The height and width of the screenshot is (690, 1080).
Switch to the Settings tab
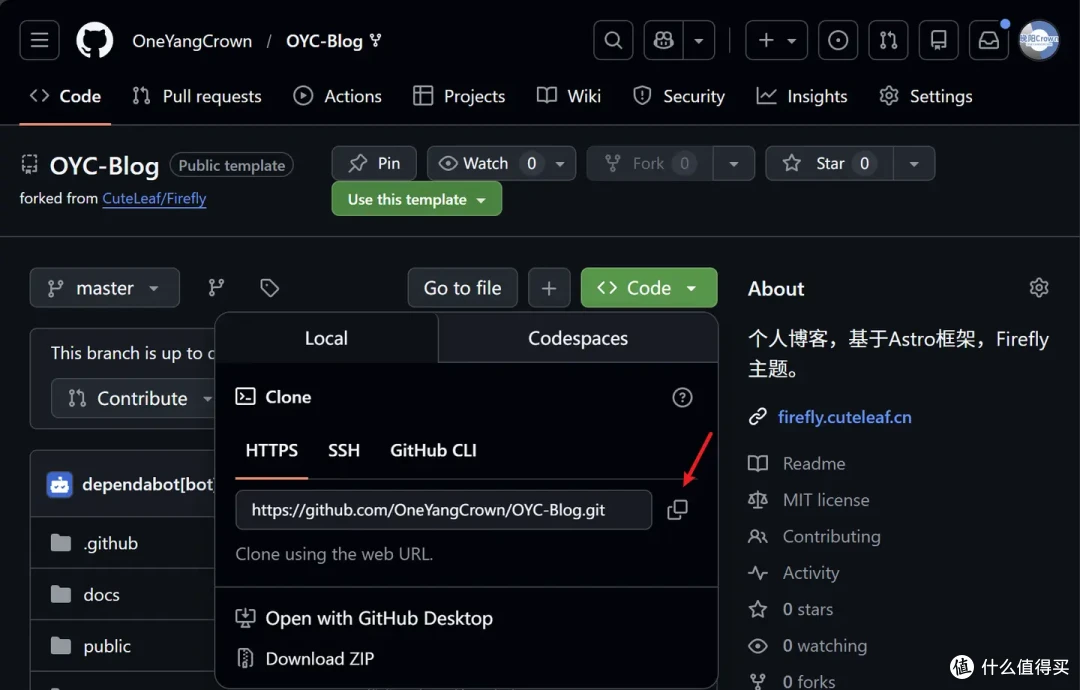point(926,96)
